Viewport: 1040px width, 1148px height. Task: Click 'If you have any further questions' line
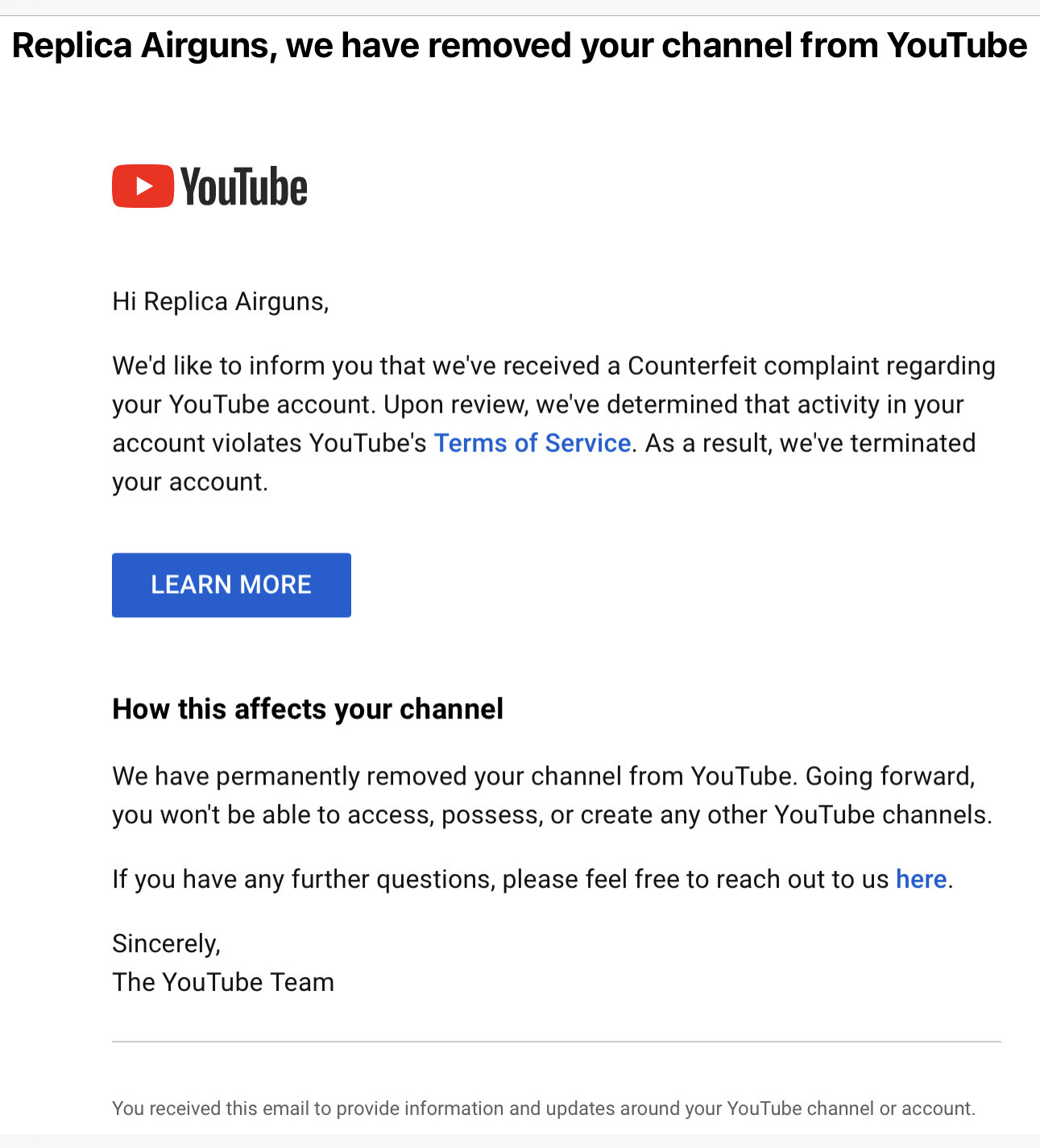point(532,879)
